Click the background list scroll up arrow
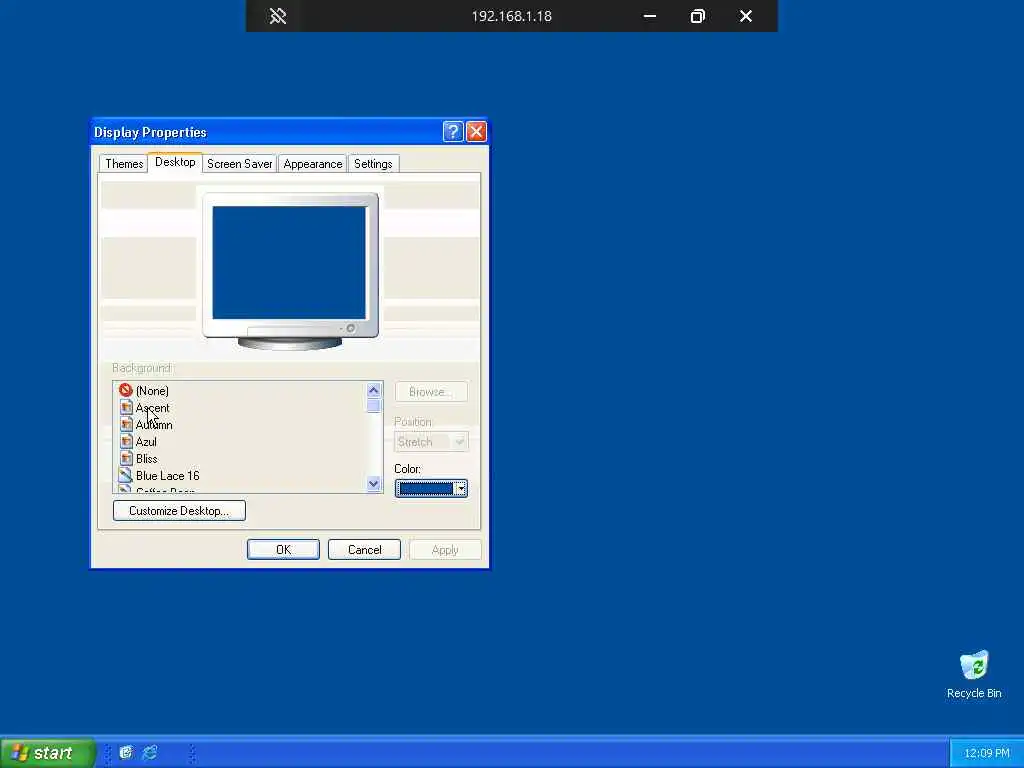 click(374, 391)
